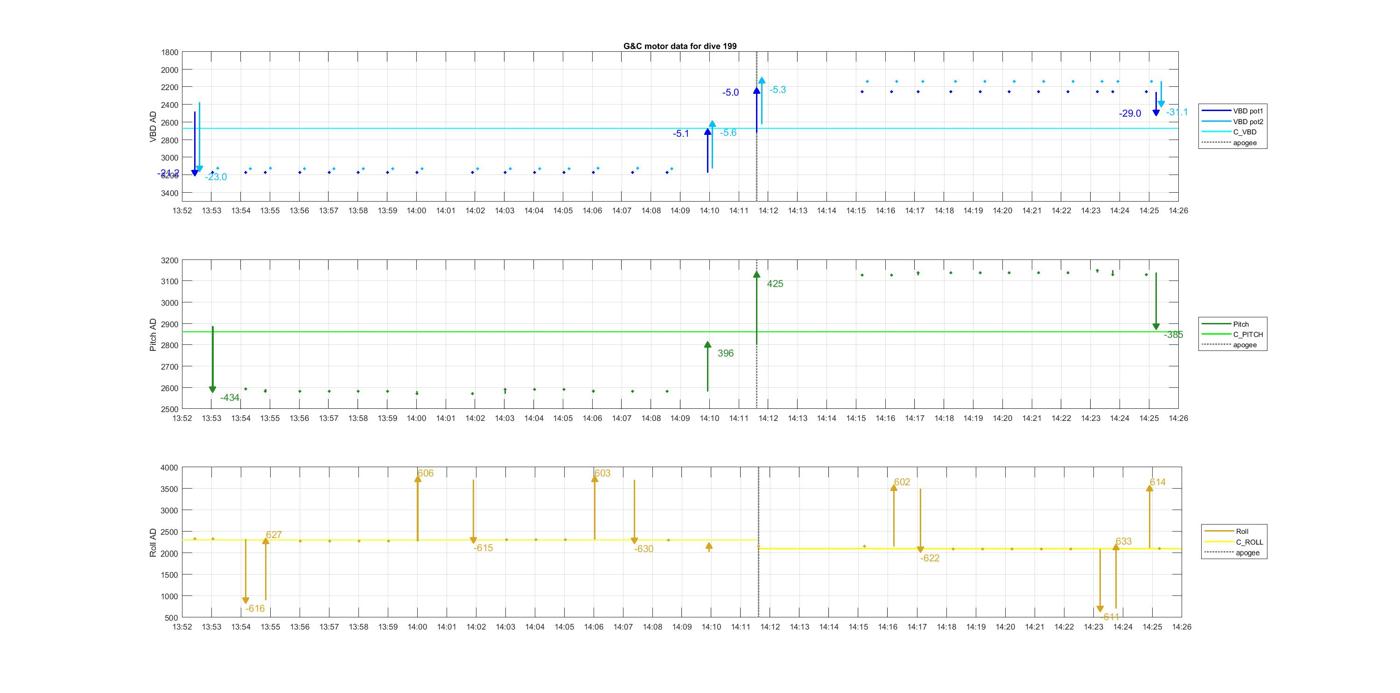This screenshot has width=1400, height=693.
Task: Click the "-622" roll data label
Action: 930,558
